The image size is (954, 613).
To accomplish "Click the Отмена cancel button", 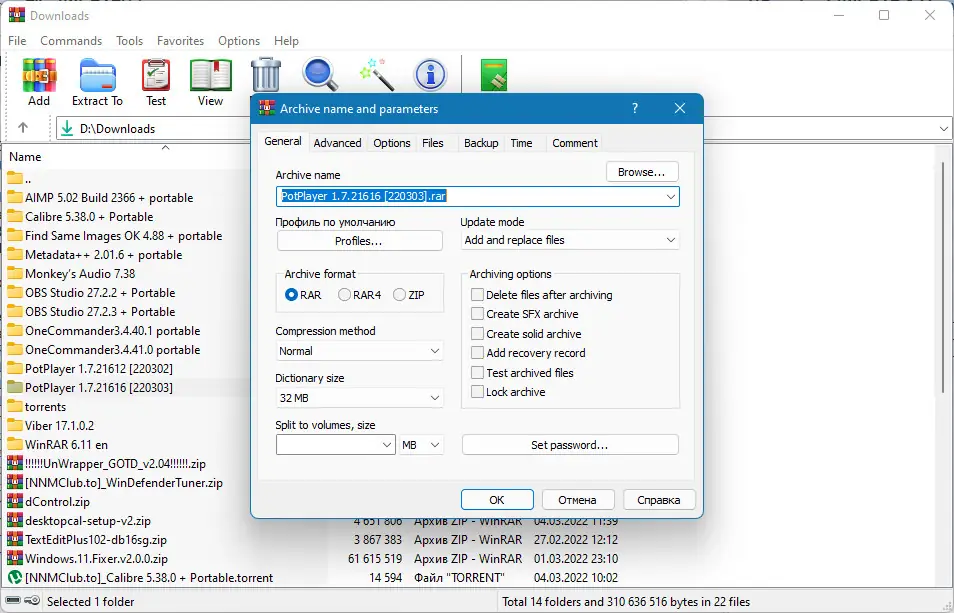I will pos(577,500).
